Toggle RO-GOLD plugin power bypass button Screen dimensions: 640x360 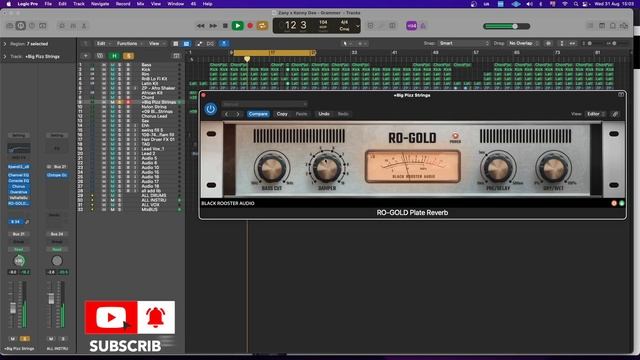pos(211,109)
